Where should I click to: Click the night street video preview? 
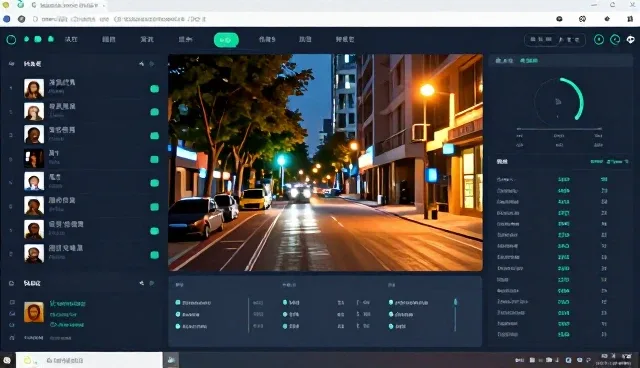click(x=325, y=162)
